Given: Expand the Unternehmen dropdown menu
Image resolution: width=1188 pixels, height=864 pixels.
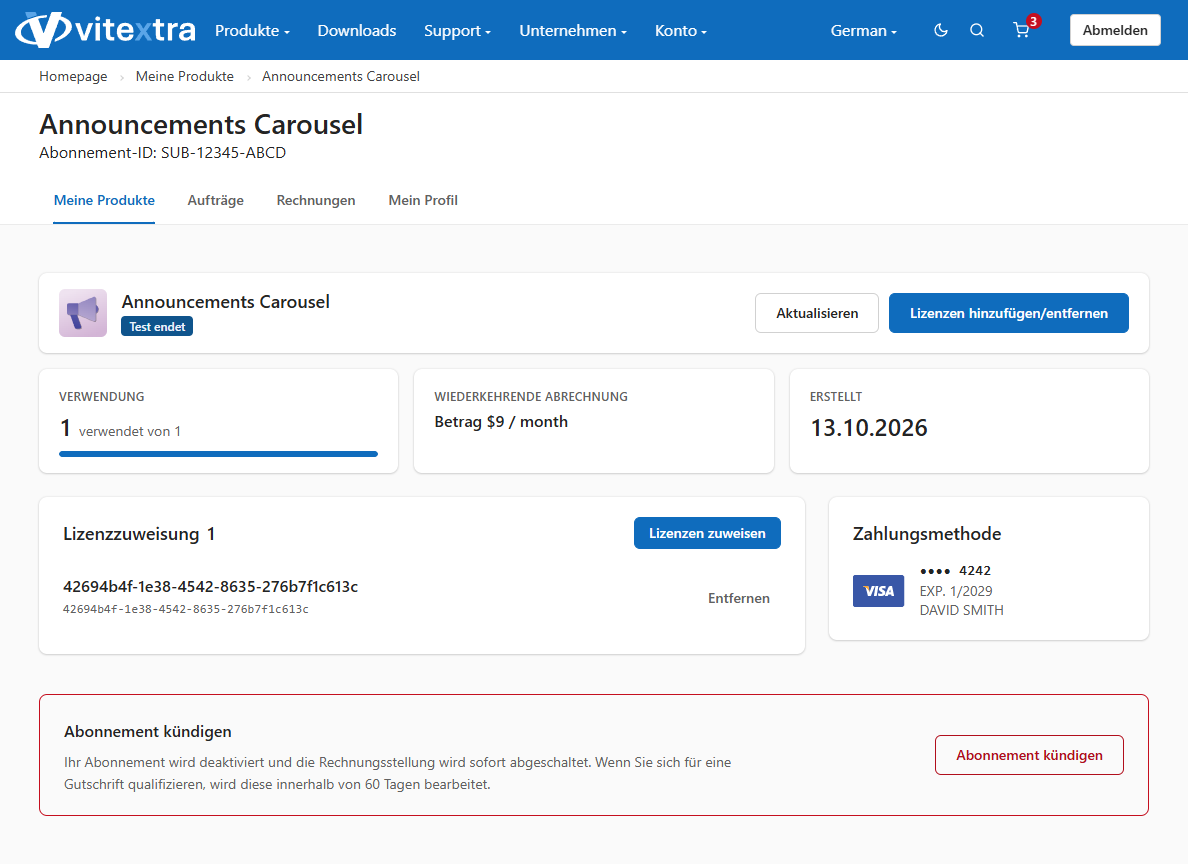Looking at the screenshot, I should pos(573,30).
